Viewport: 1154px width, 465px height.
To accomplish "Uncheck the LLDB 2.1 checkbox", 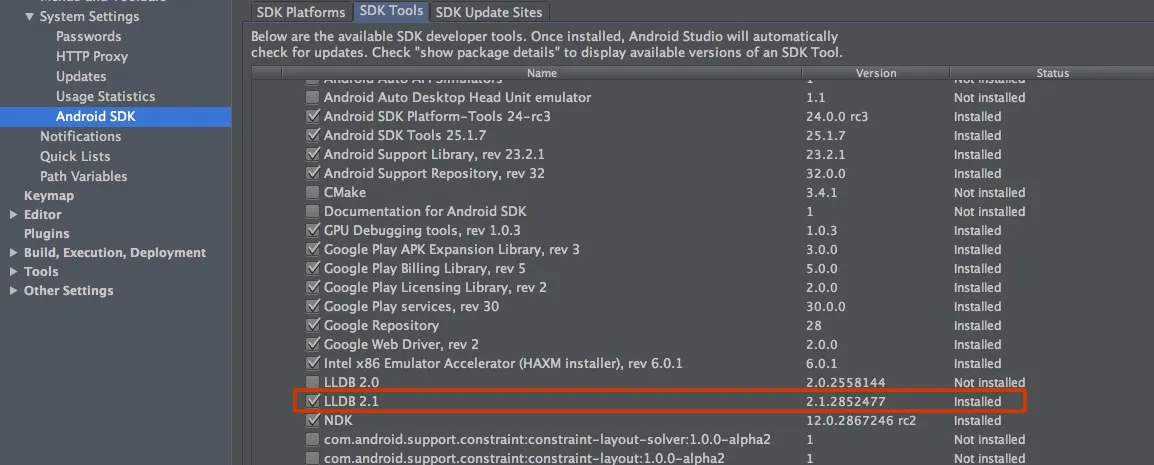I will 313,402.
